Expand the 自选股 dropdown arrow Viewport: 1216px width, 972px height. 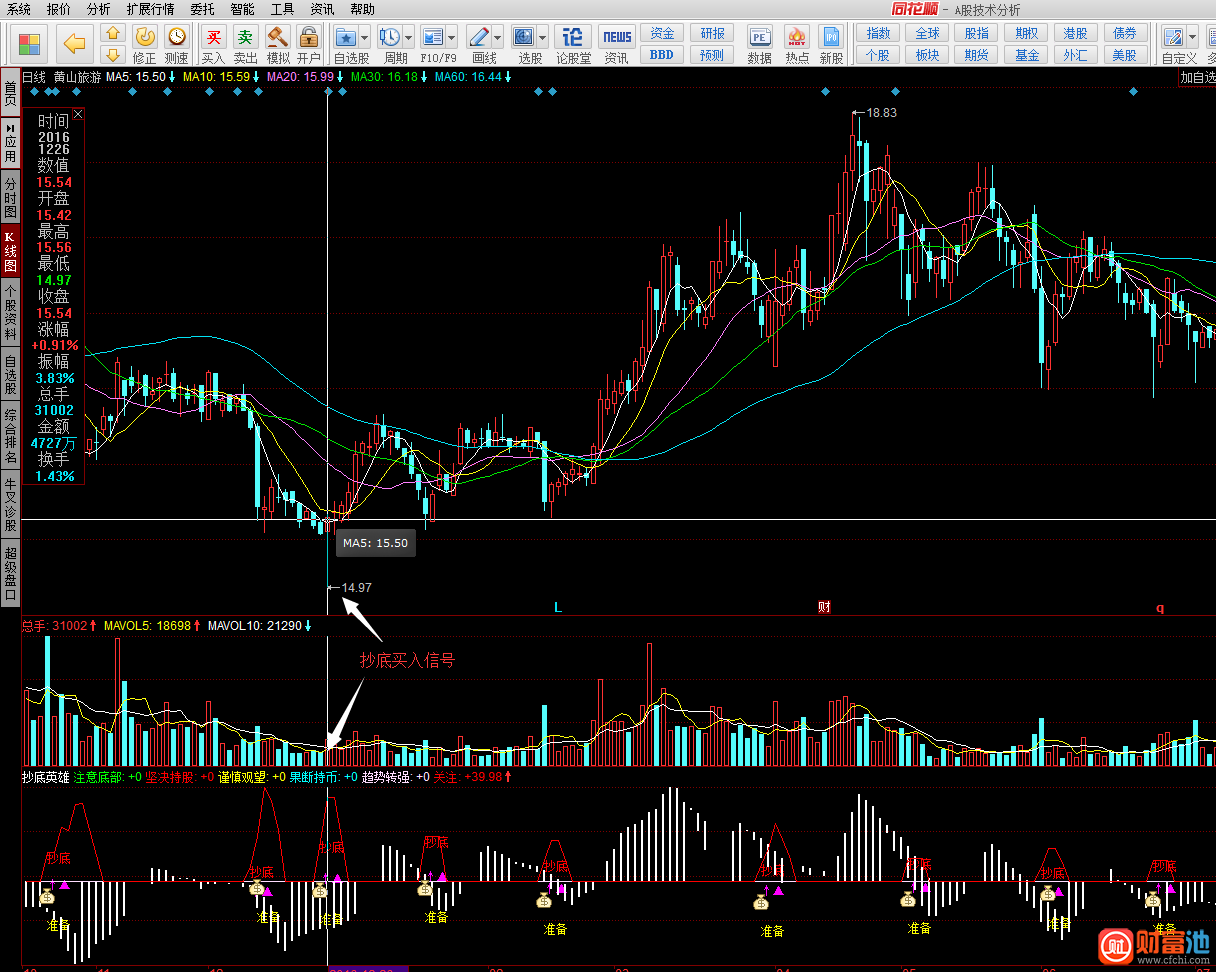click(364, 37)
